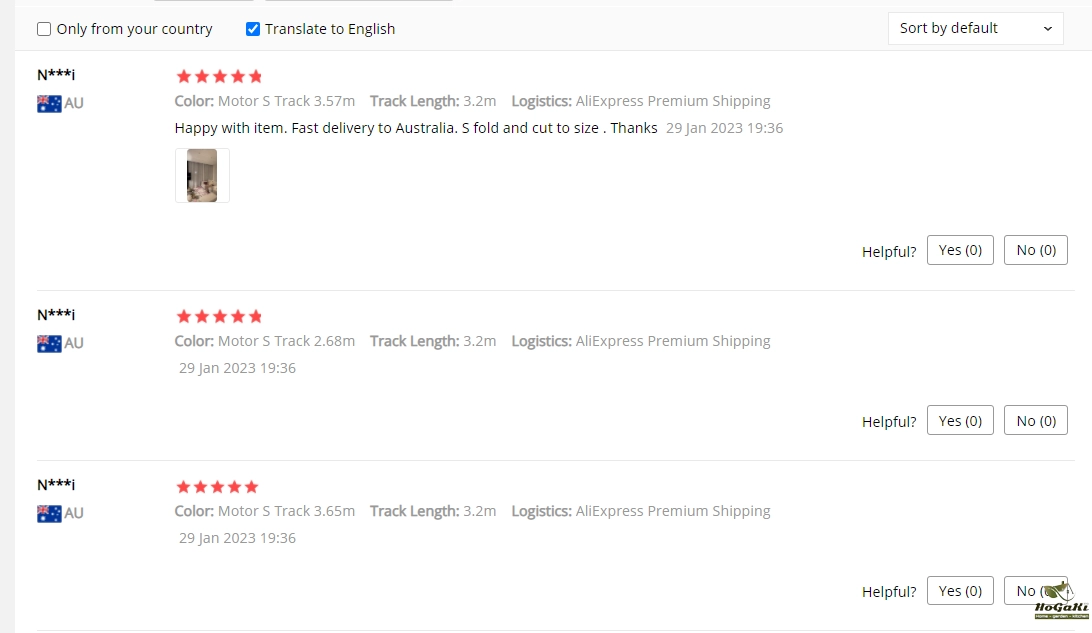Enable Only from your country checkbox
The image size is (1092, 633).
44,29
